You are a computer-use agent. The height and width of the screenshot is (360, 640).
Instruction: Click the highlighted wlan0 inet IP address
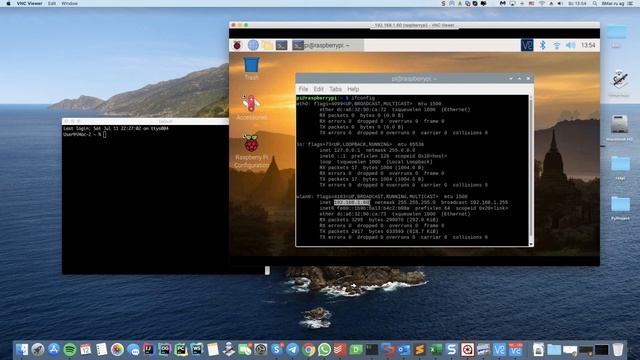click(x=352, y=202)
